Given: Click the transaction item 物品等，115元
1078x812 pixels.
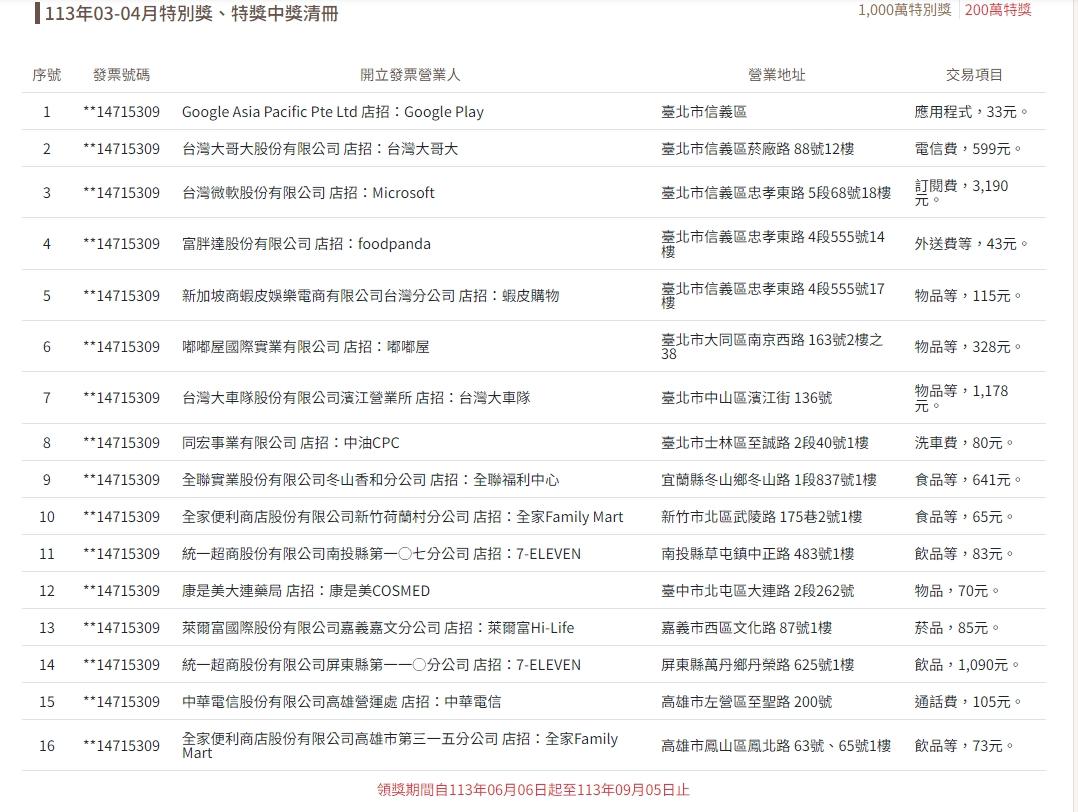Looking at the screenshot, I should (x=968, y=296).
